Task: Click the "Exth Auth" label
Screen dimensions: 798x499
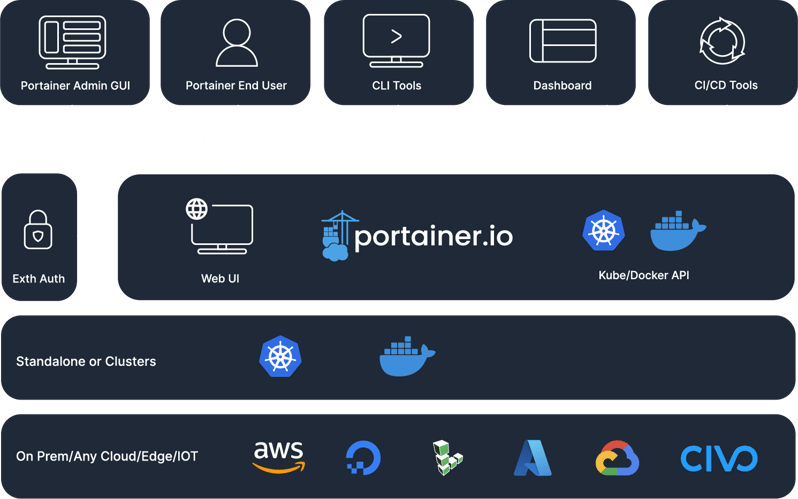Action: (x=39, y=279)
